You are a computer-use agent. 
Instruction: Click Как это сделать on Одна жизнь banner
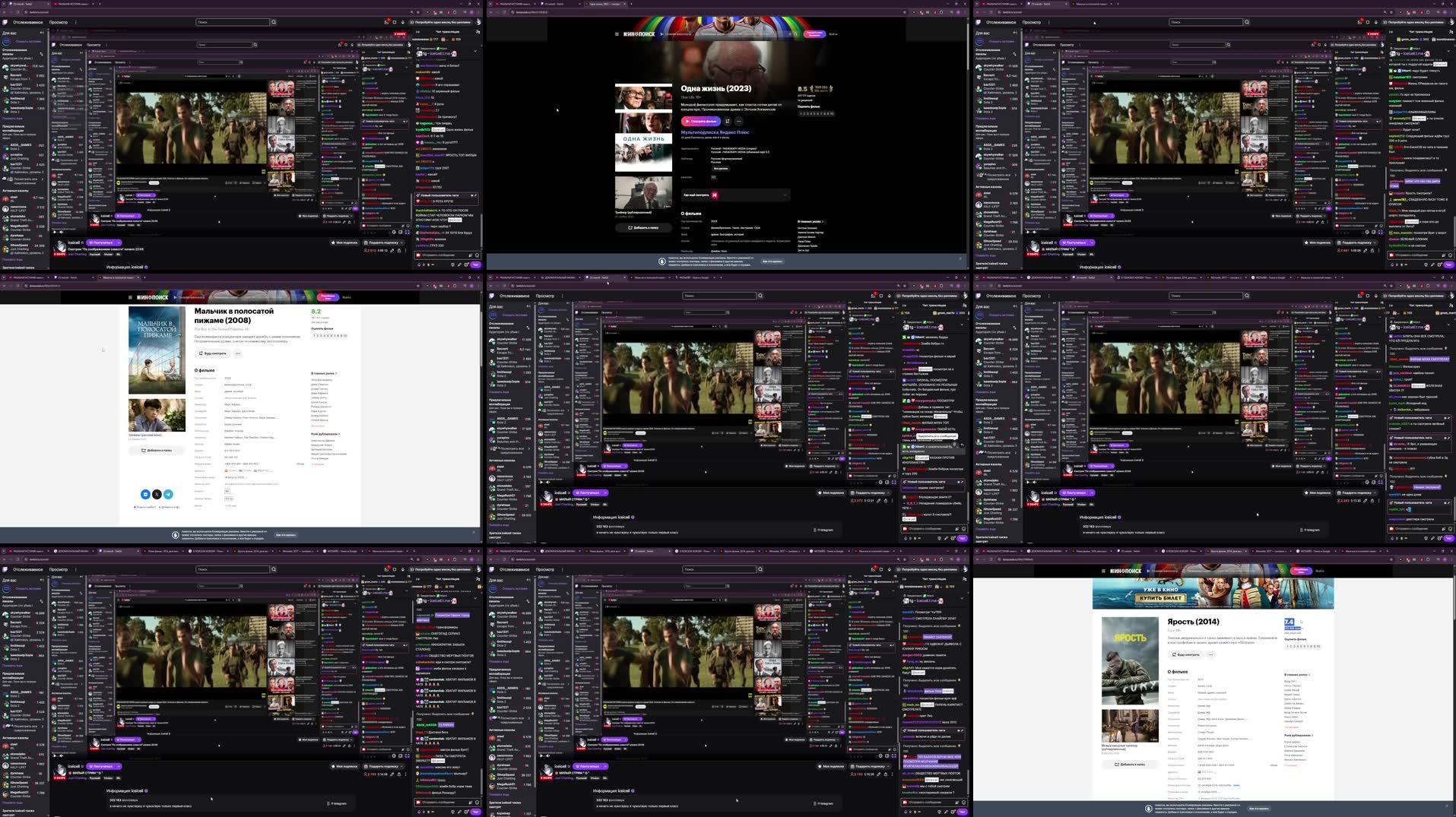coord(772,261)
